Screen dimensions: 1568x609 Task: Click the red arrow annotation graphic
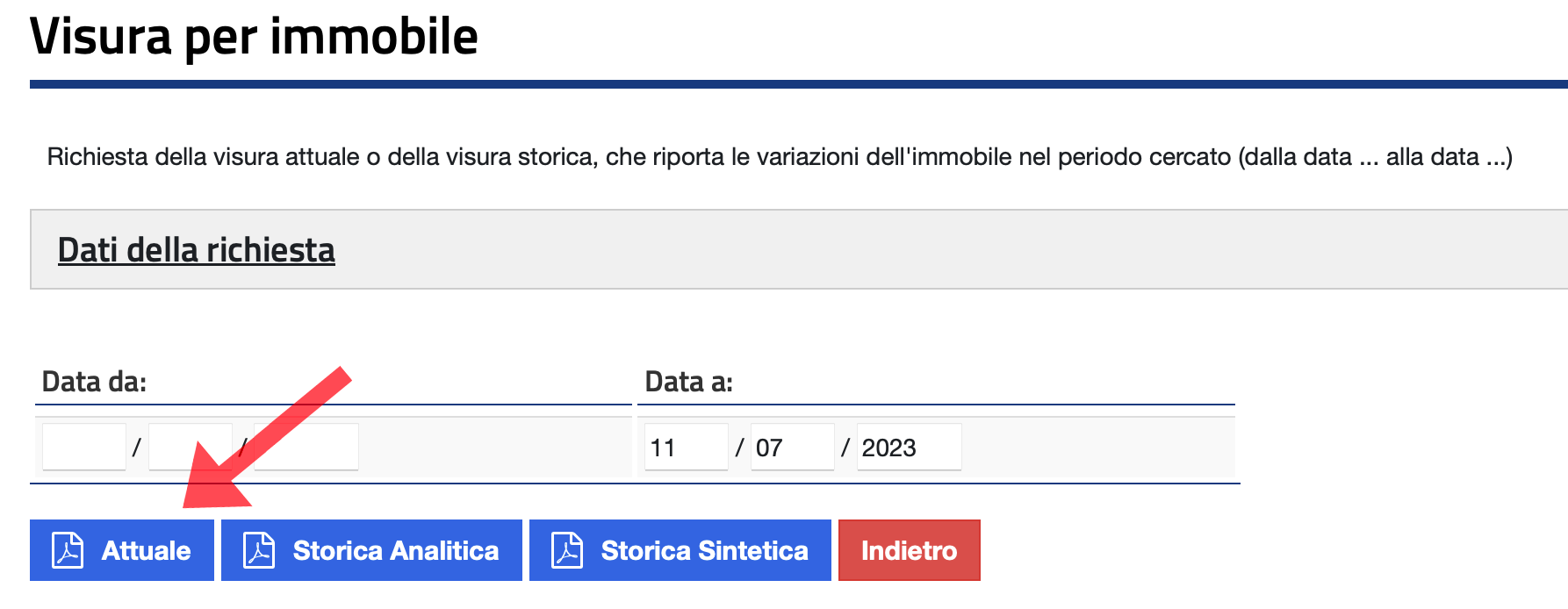(x=267, y=437)
